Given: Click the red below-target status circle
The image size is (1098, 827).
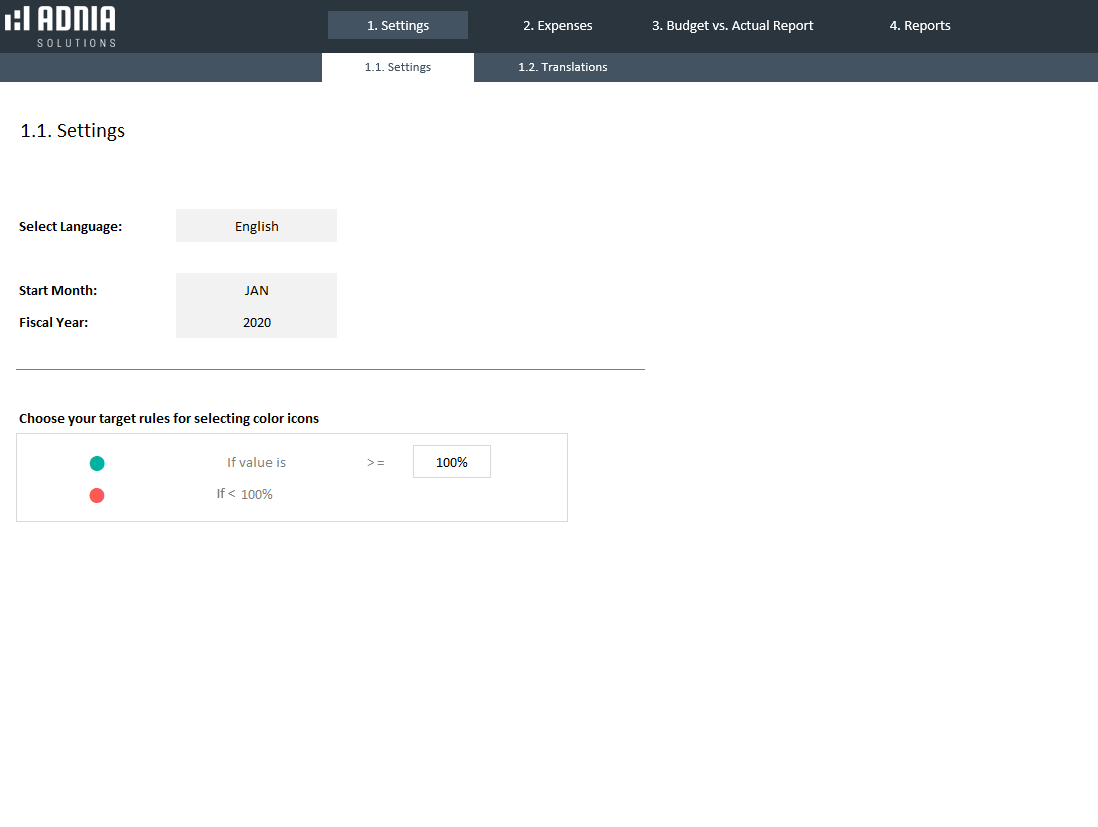Looking at the screenshot, I should pyautogui.click(x=97, y=495).
